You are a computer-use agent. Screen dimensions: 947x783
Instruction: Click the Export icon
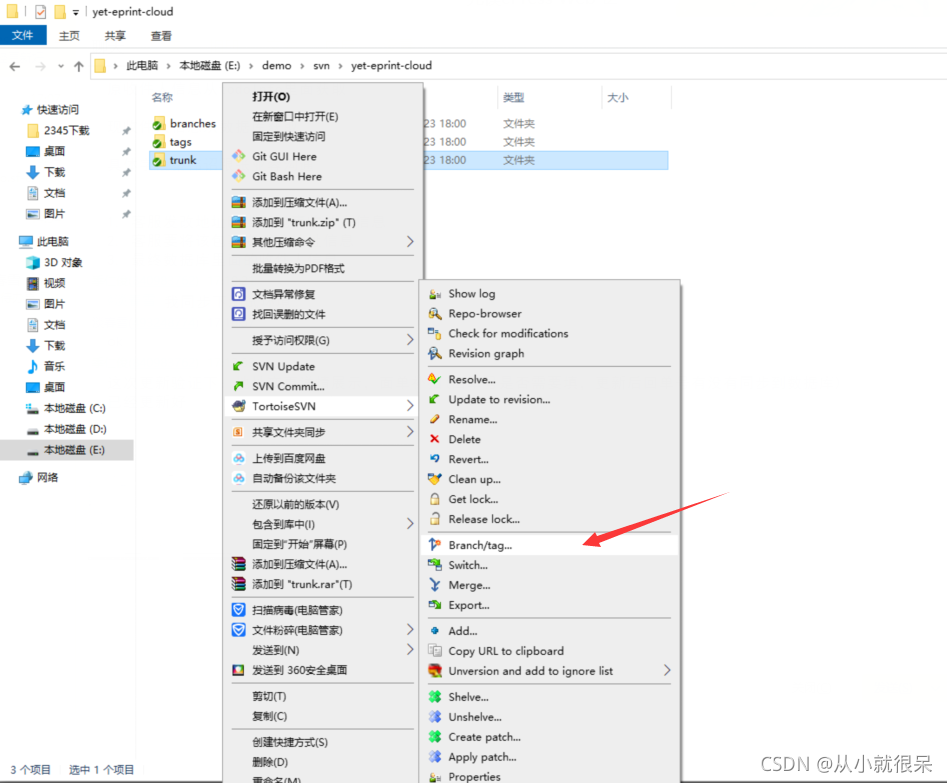(x=435, y=605)
